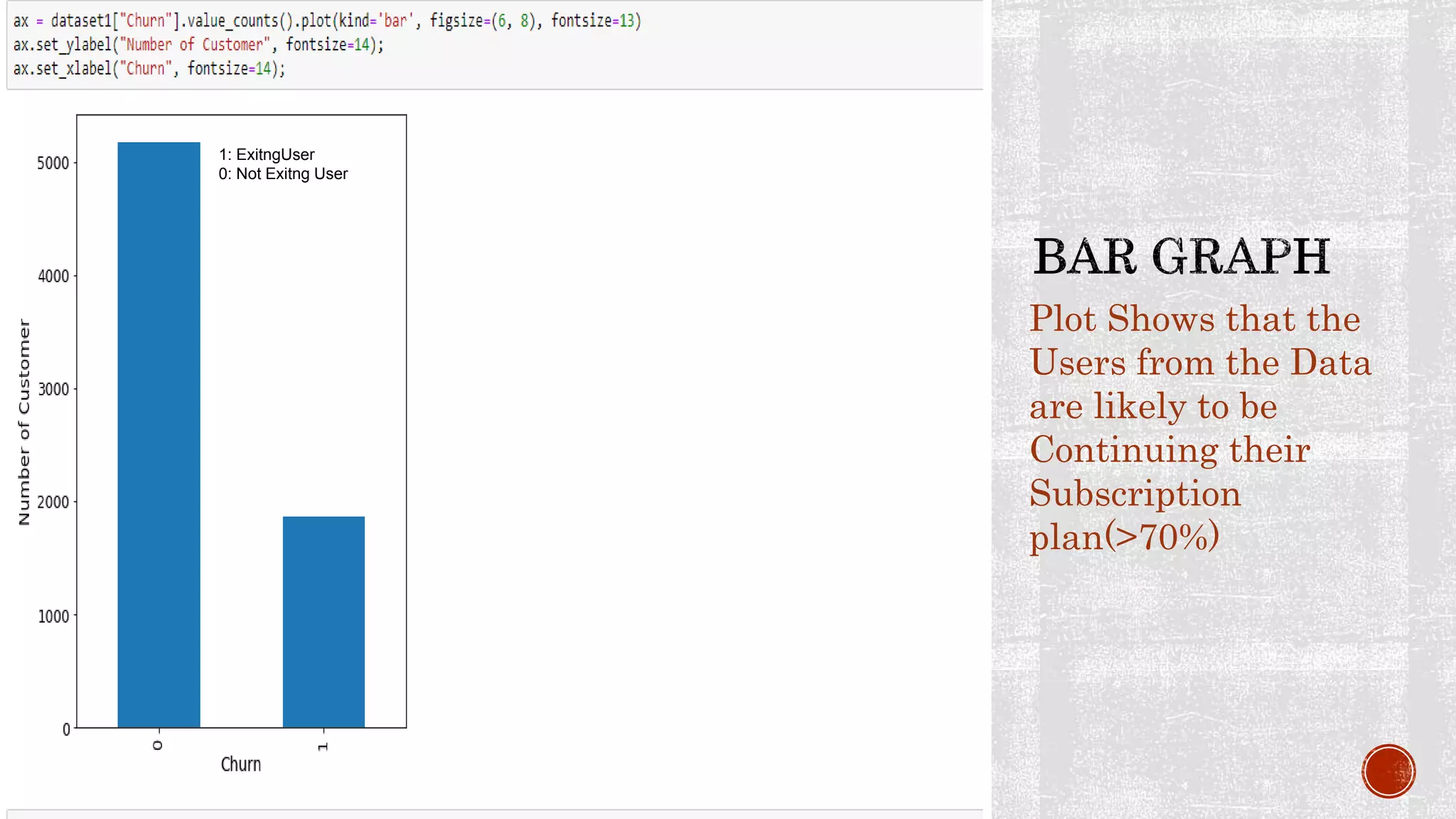Screen dimensions: 1456x819
Task: Click the shorter blue bar for Churn 1
Action: (323, 621)
